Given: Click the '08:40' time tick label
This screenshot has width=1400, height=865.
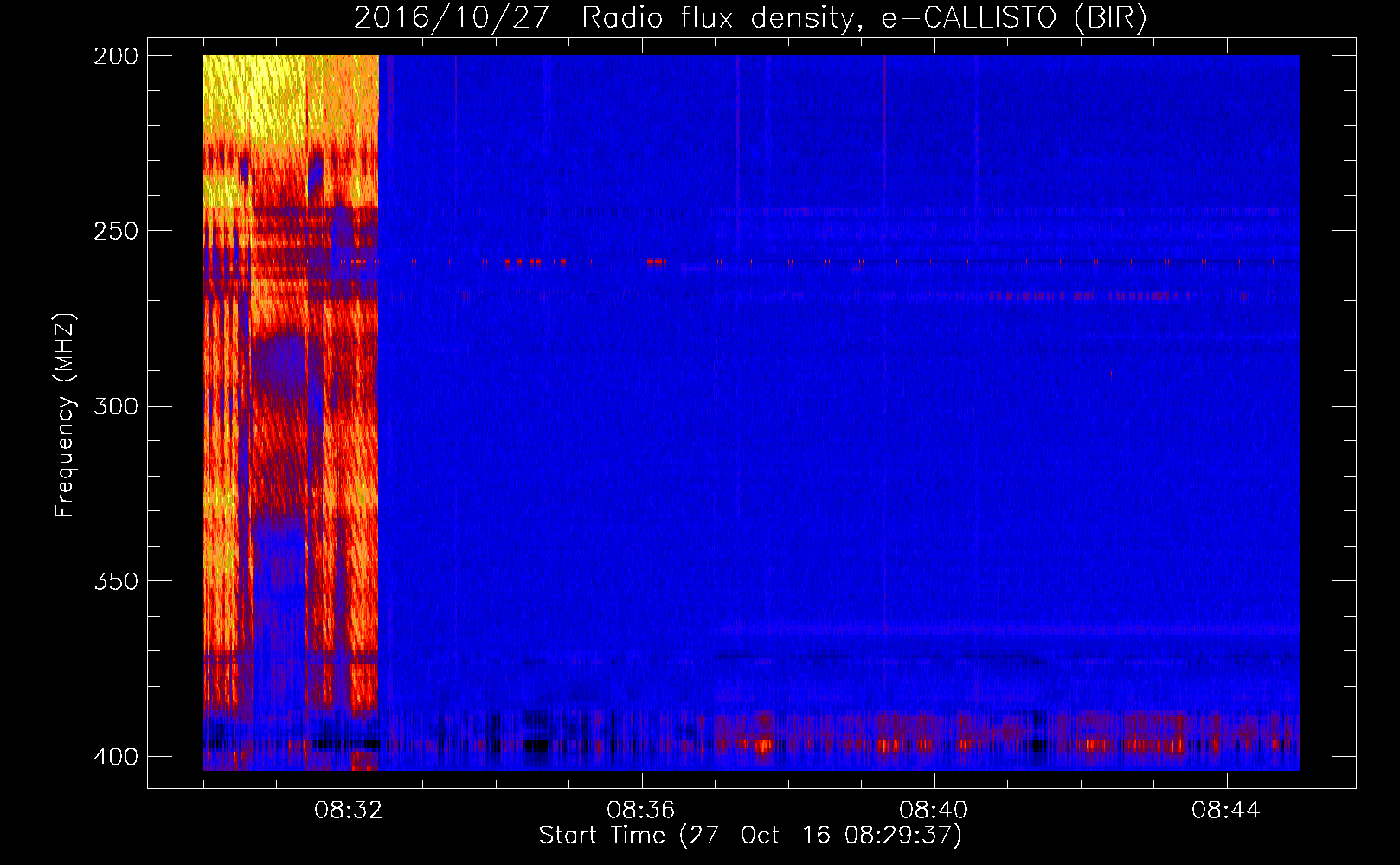Looking at the screenshot, I should tap(934, 811).
